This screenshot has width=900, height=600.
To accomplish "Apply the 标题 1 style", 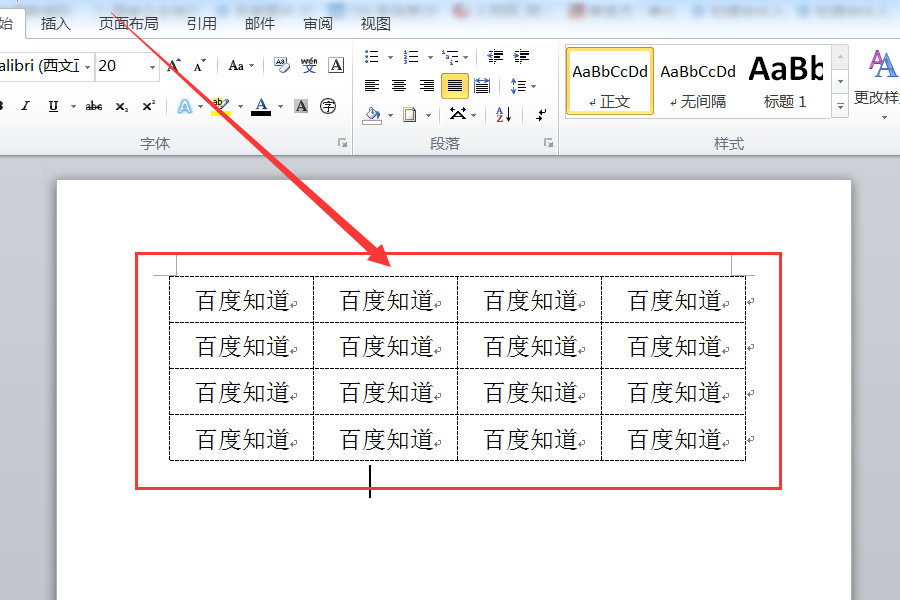I will coord(785,82).
